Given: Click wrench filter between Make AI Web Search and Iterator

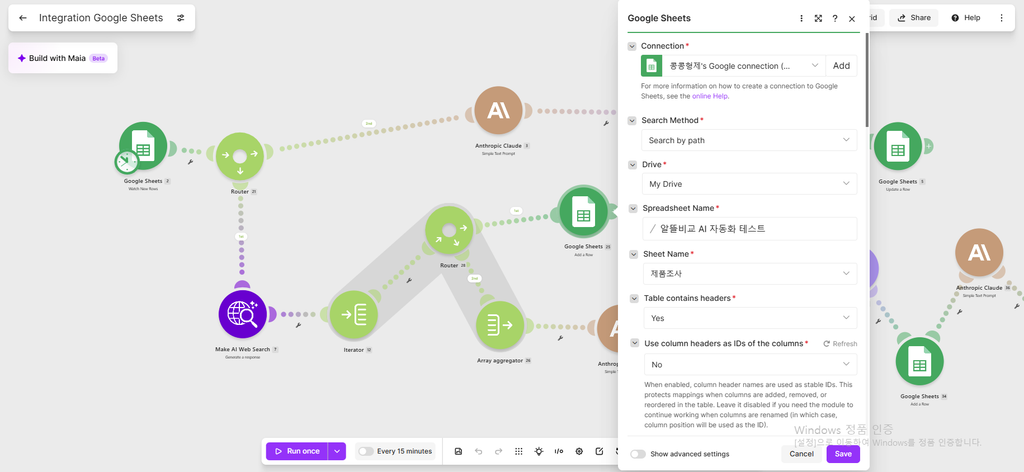Looking at the screenshot, I should [298, 324].
